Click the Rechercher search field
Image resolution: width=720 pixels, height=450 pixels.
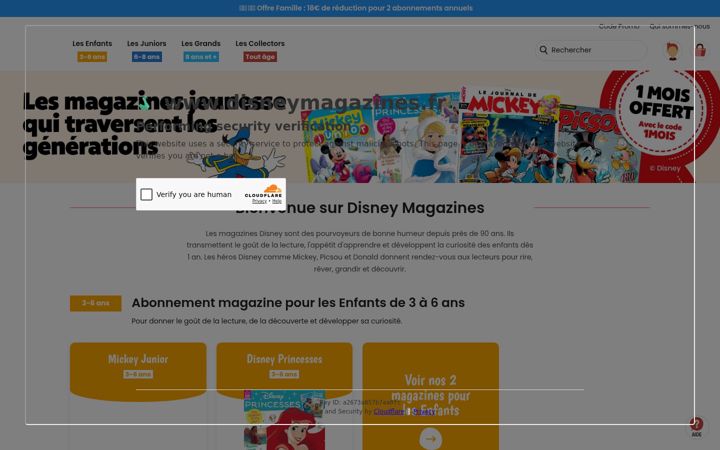pyautogui.click(x=591, y=50)
